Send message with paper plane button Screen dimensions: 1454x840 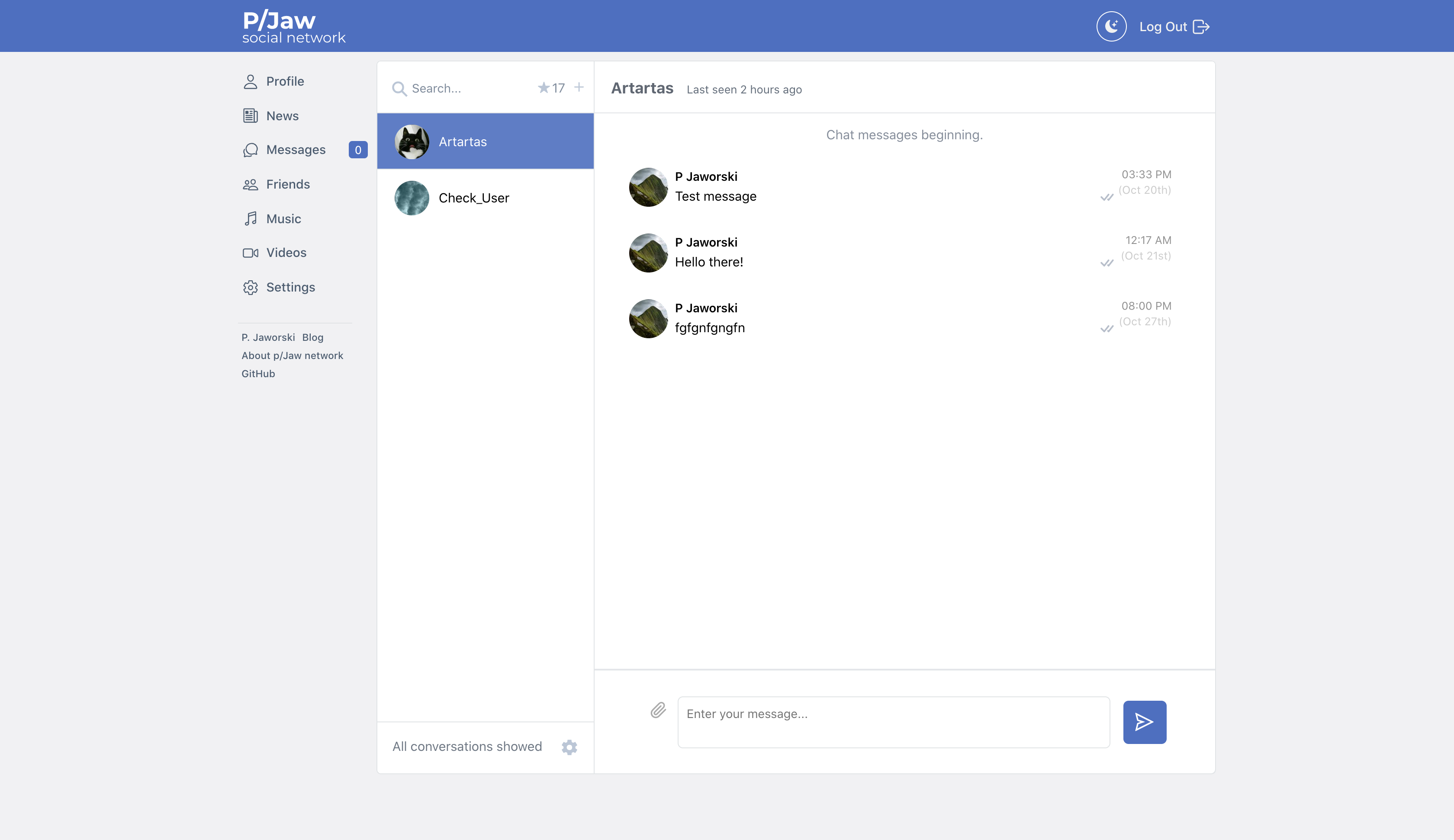(x=1145, y=722)
